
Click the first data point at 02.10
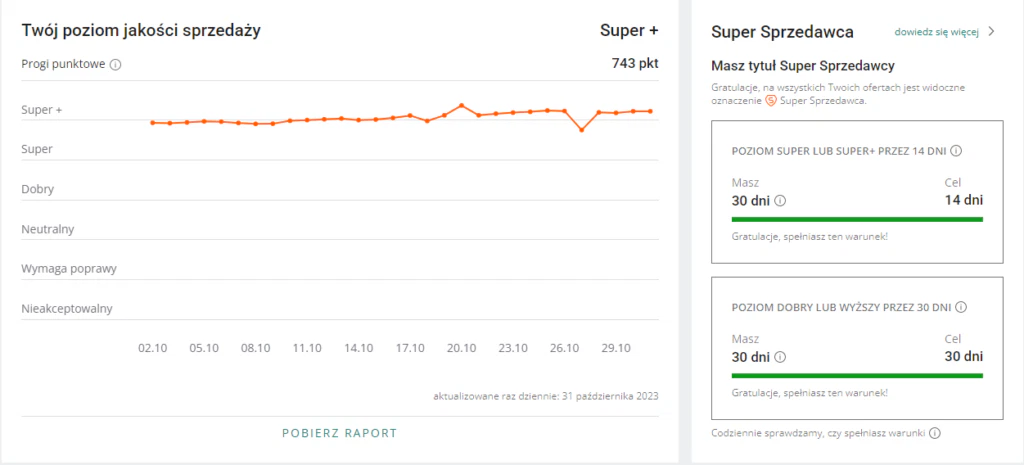pos(152,123)
